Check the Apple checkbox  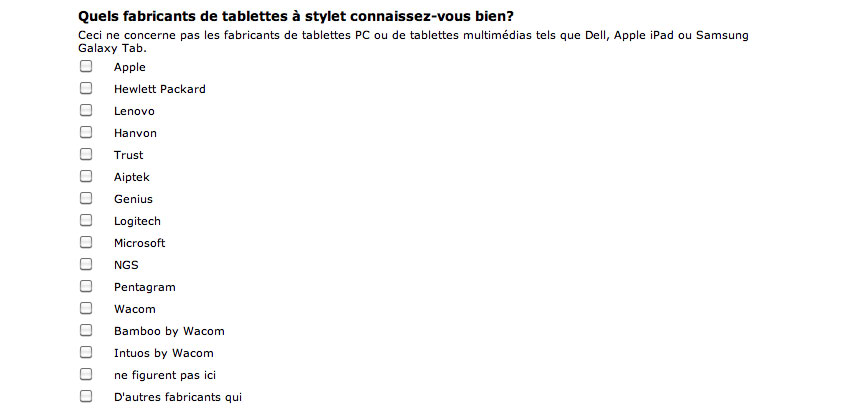coord(86,66)
